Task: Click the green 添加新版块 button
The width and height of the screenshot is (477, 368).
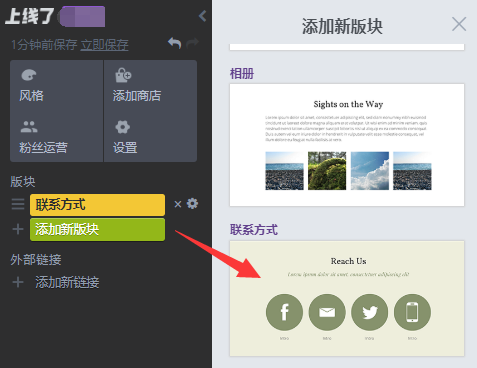Action: click(97, 229)
